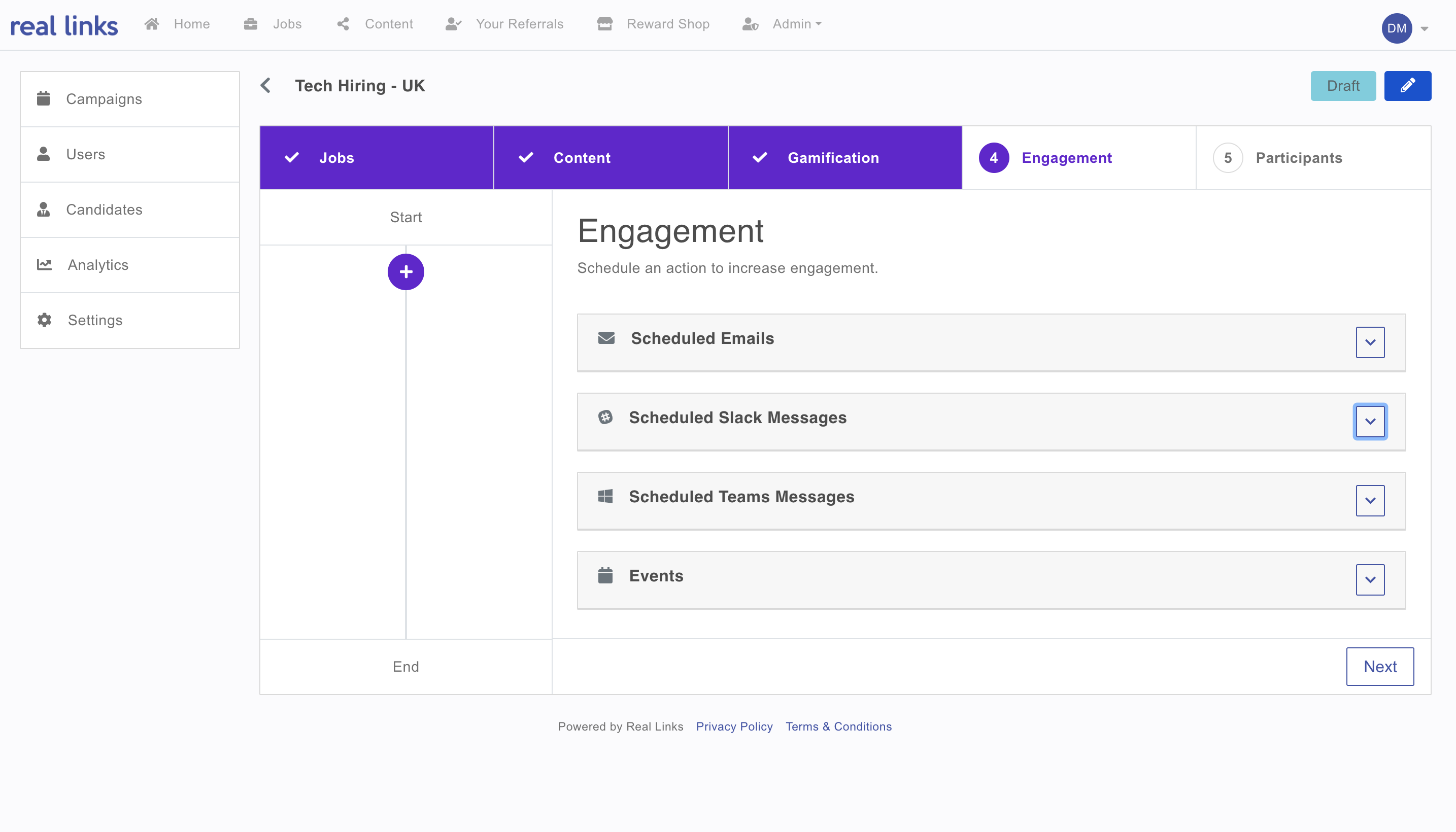The image size is (1456, 832).
Task: Go to the Gamification step tab
Action: pos(832,158)
